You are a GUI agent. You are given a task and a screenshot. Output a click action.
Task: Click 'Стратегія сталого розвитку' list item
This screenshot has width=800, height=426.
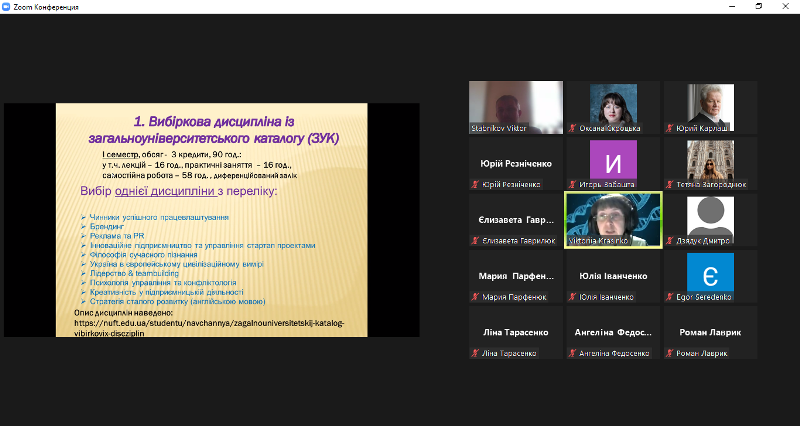pyautogui.click(x=178, y=302)
